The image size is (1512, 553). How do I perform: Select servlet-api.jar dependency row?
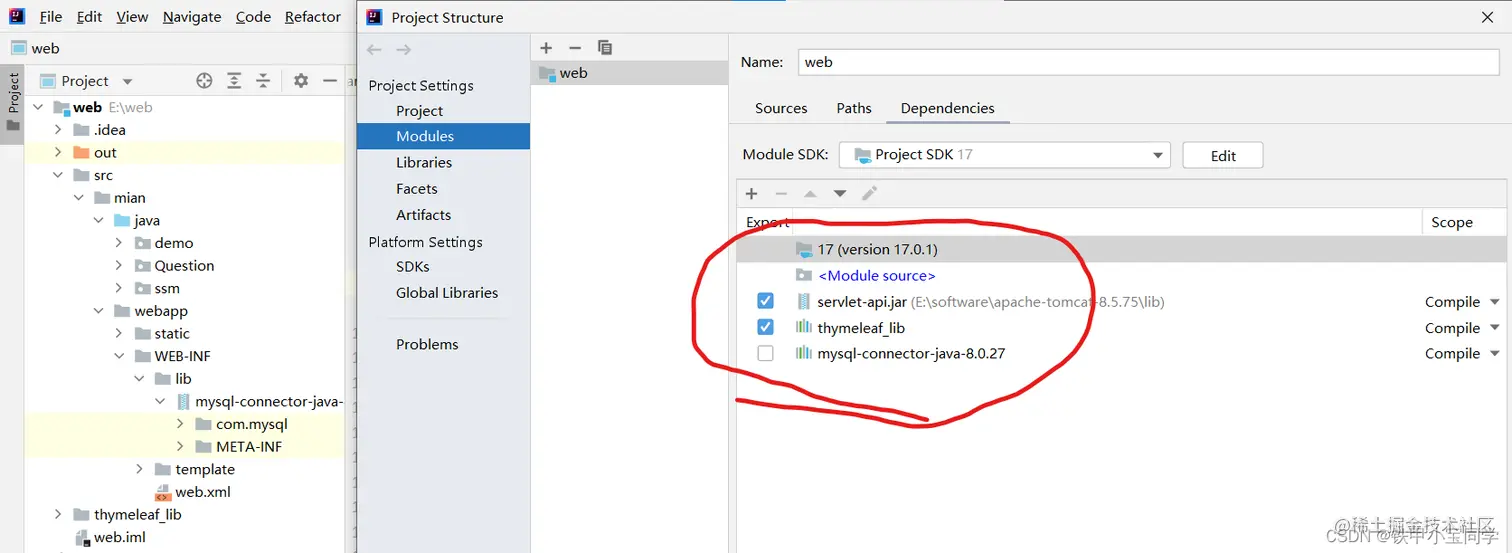pyautogui.click(x=1121, y=302)
